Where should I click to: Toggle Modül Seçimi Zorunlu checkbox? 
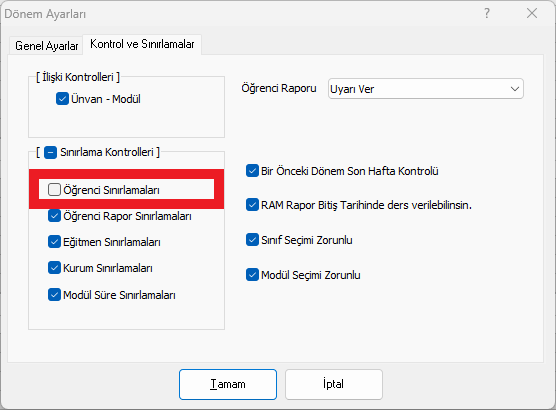(252, 275)
